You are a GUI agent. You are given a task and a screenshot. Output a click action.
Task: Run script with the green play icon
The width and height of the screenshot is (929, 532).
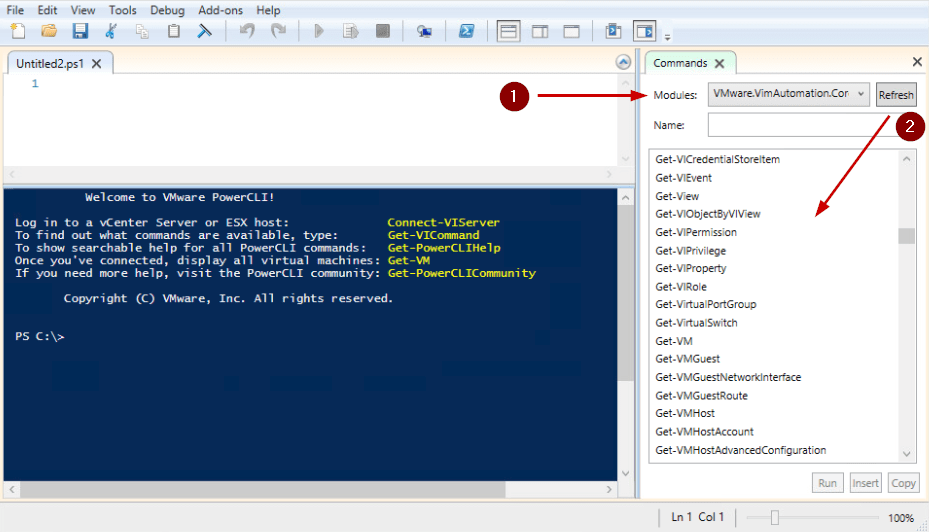point(319,31)
